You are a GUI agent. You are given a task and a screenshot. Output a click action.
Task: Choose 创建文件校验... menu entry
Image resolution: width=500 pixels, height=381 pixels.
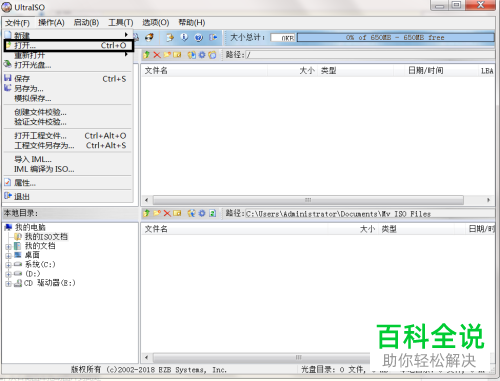(x=68, y=112)
